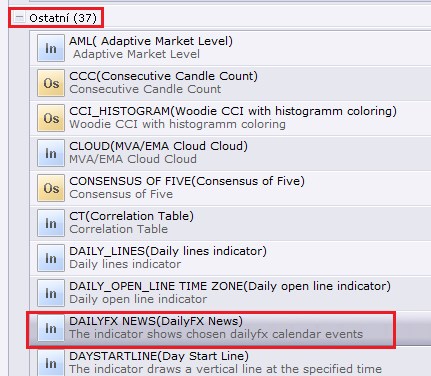Viewport: 431px width, 376px height.
Task: Select AML( Adaptive Market Level) title
Action: tap(151, 41)
